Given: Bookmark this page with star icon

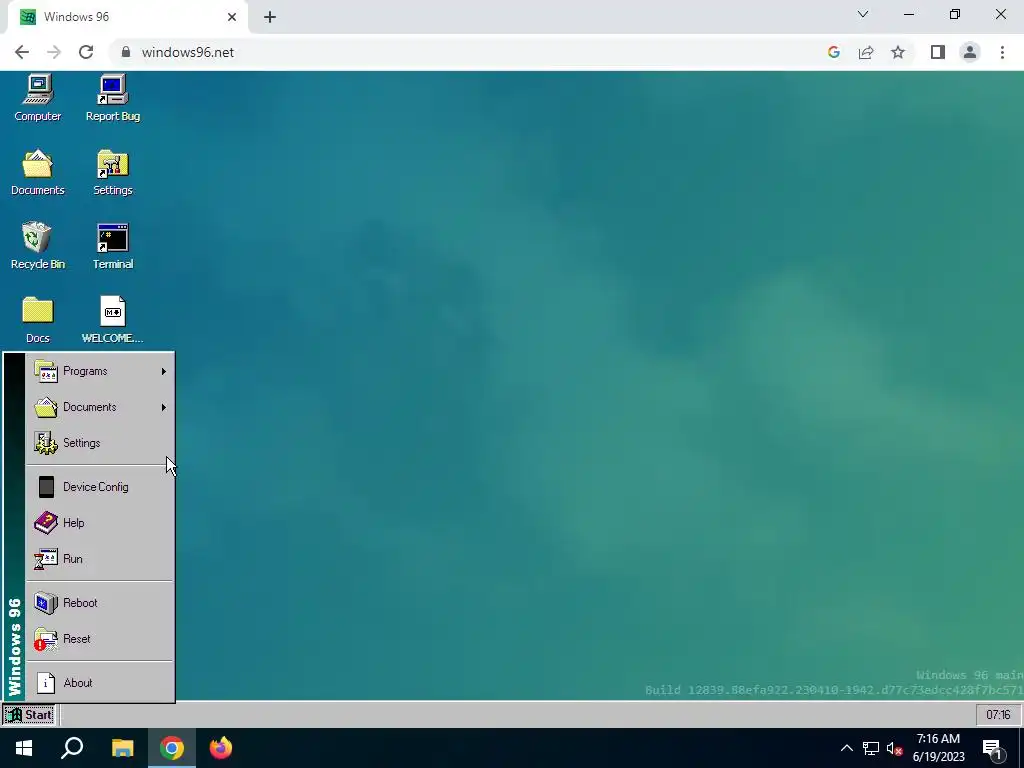Looking at the screenshot, I should [898, 52].
